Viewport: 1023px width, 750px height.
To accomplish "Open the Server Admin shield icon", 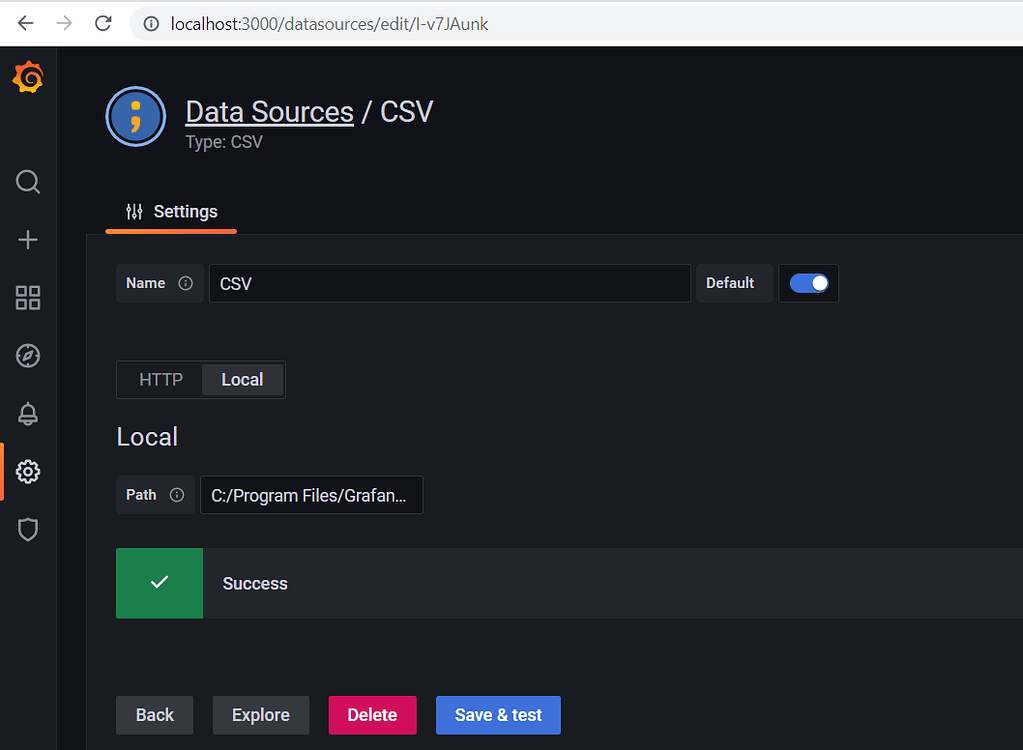I will point(27,529).
